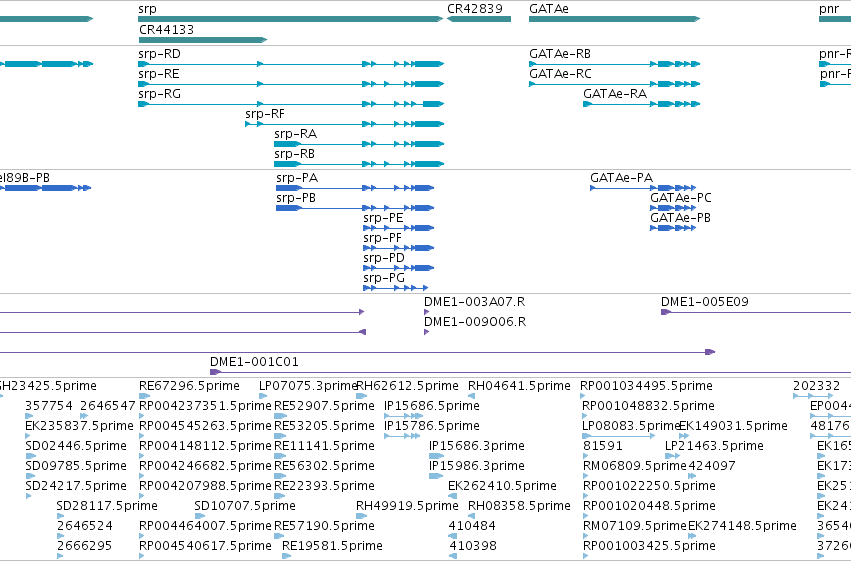Select EST SD02446.5prime

(x=30, y=456)
